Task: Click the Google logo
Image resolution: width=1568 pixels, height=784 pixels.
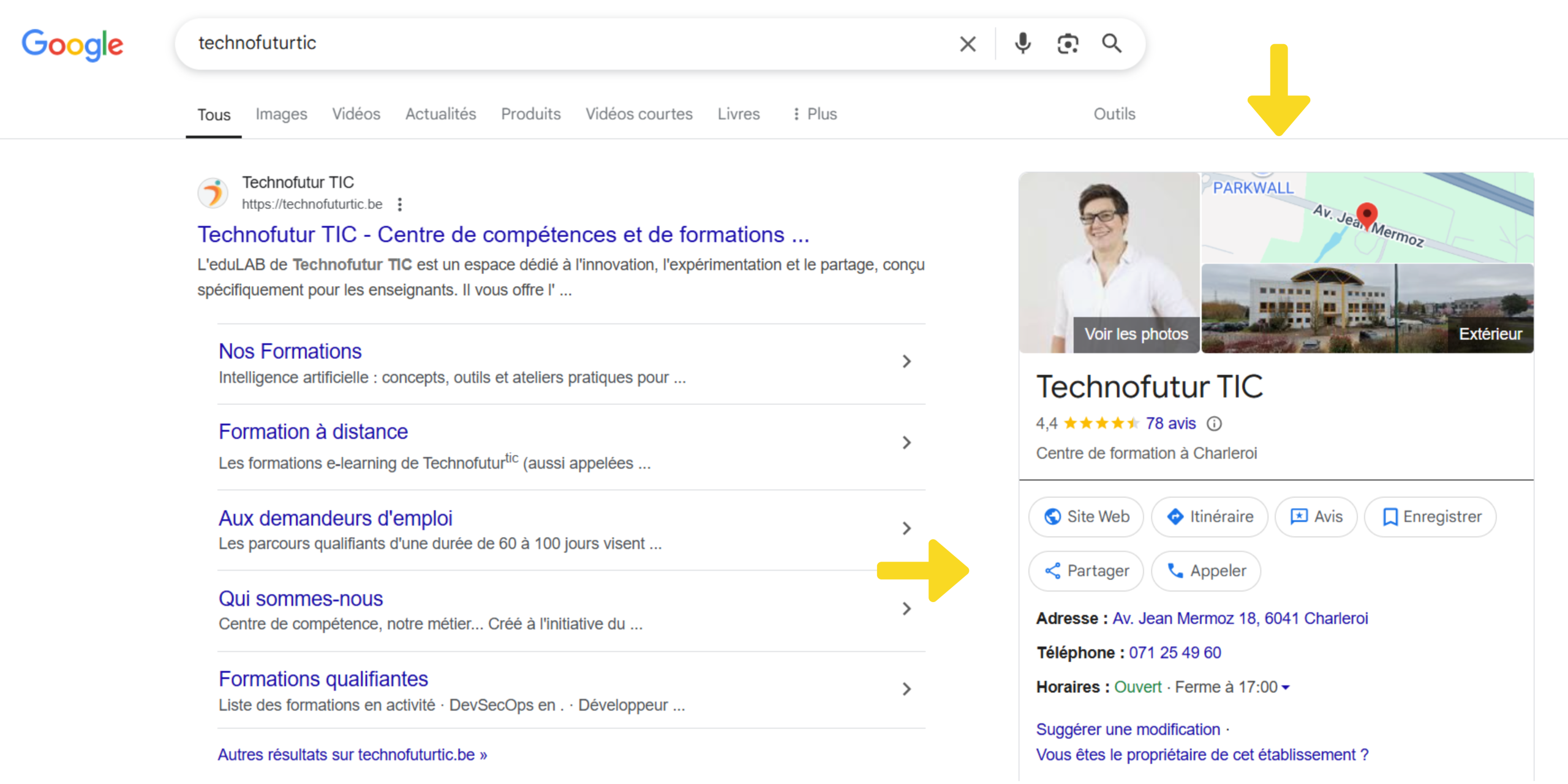Action: 72,45
